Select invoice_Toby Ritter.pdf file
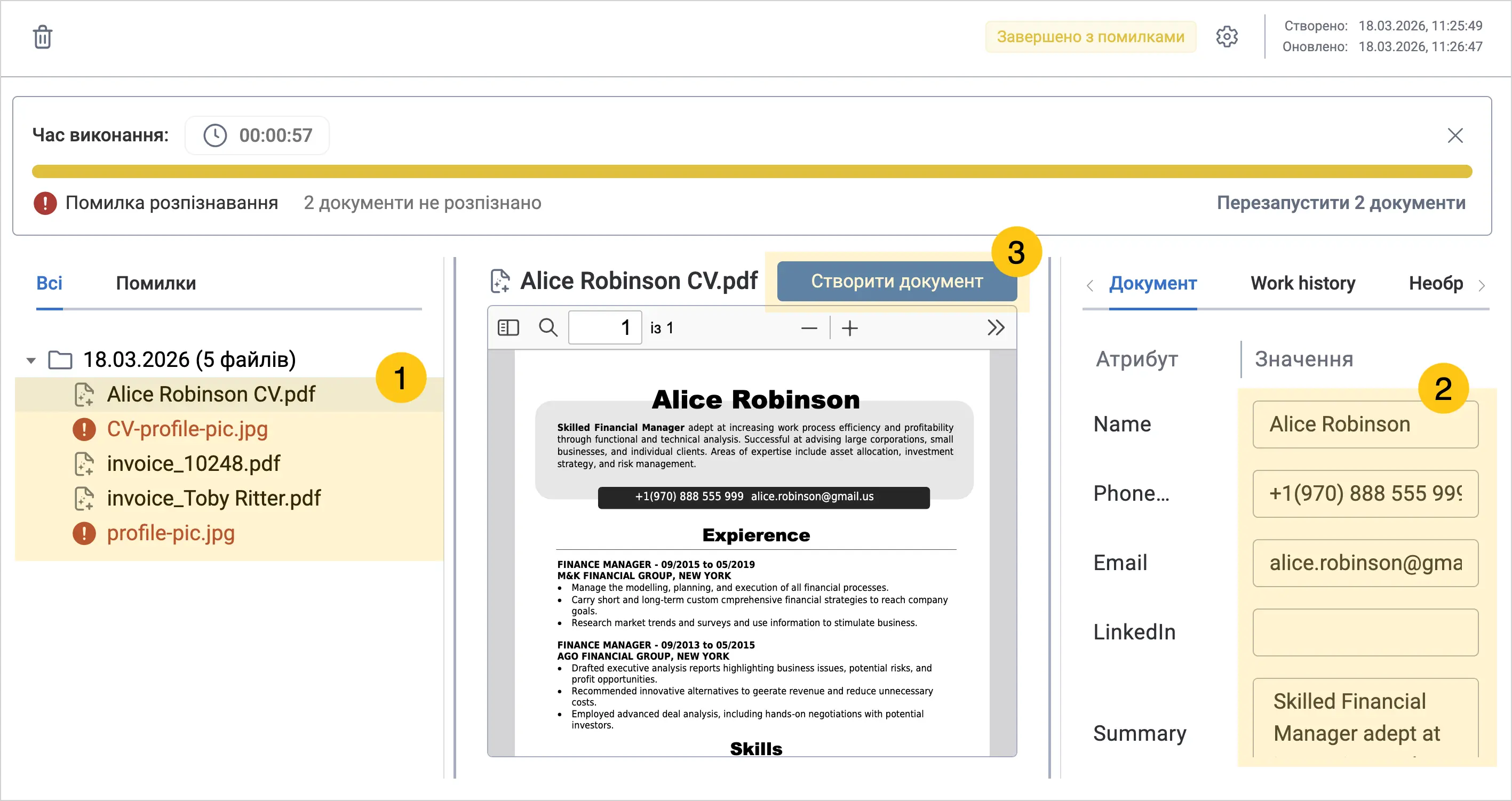This screenshot has height=801, width=1512. [213, 498]
